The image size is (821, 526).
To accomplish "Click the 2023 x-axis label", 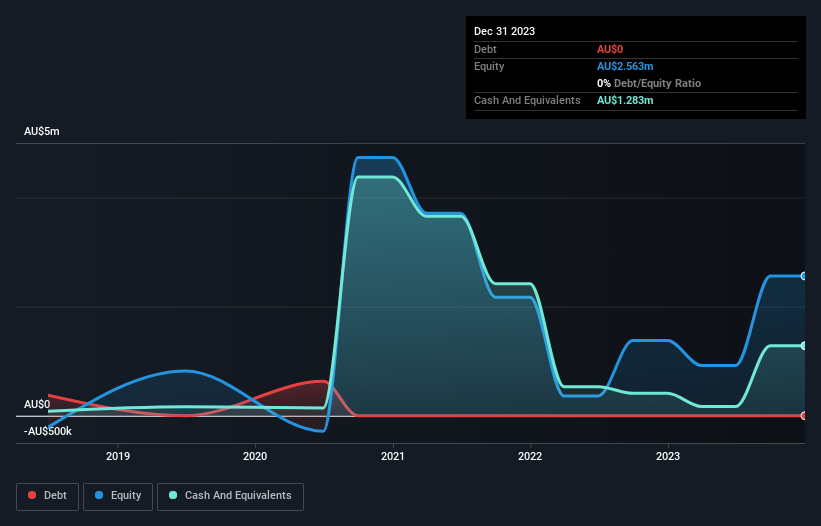I will point(668,456).
